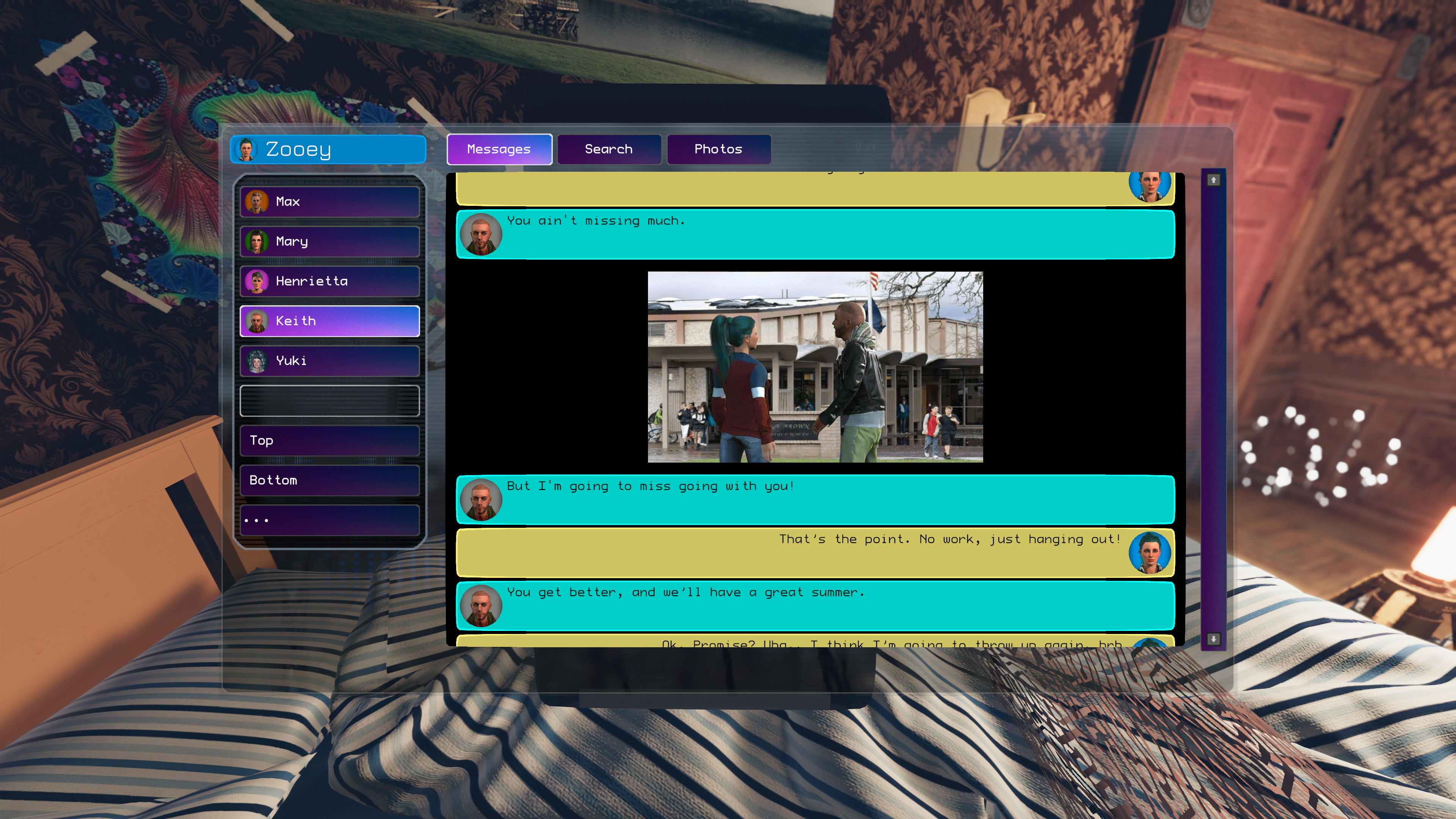Screen dimensions: 1456x819
Task: Click Mary's avatar icon in contact list
Action: click(257, 242)
